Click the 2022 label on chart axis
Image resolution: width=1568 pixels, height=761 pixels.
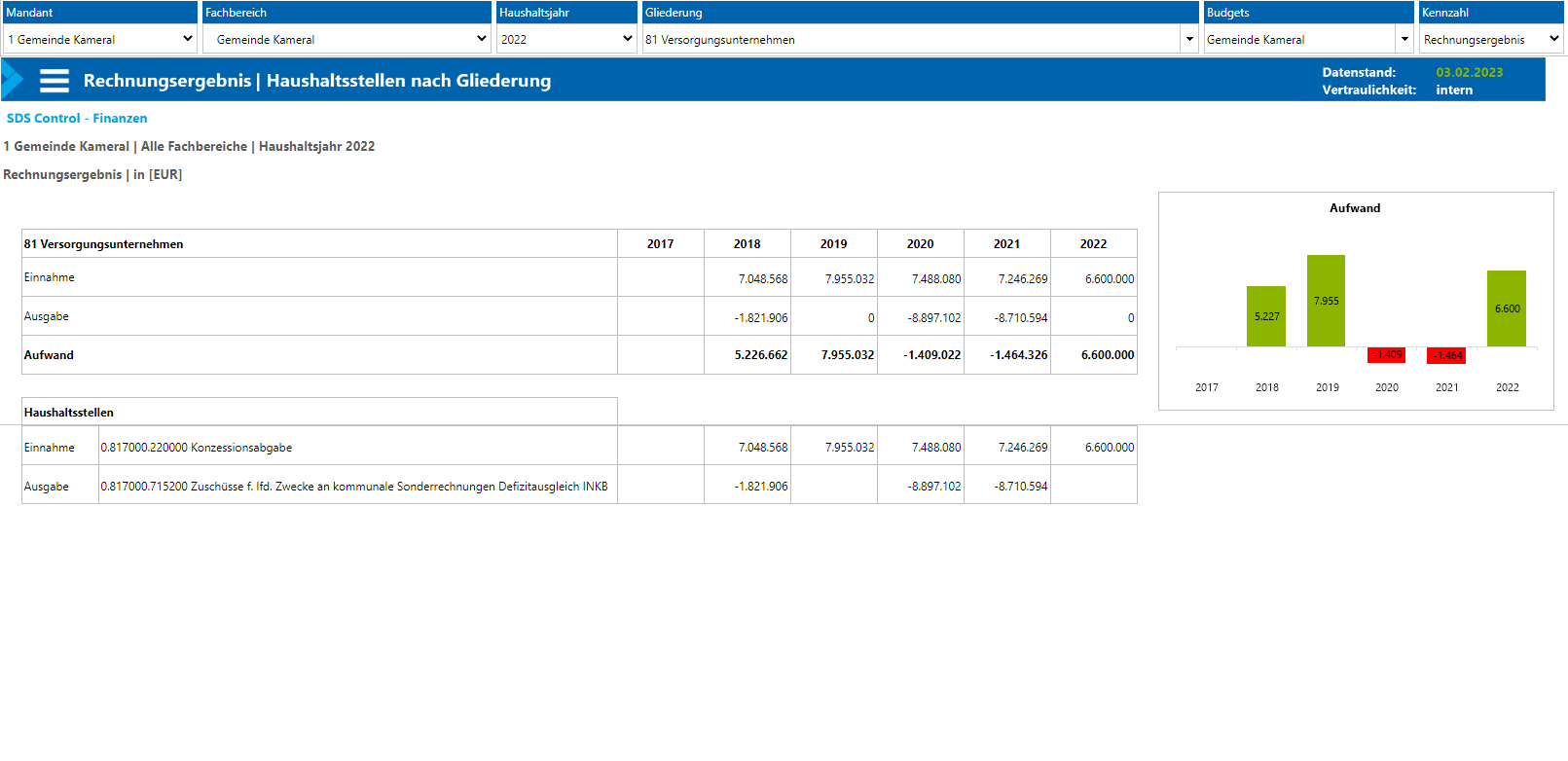(x=1508, y=387)
